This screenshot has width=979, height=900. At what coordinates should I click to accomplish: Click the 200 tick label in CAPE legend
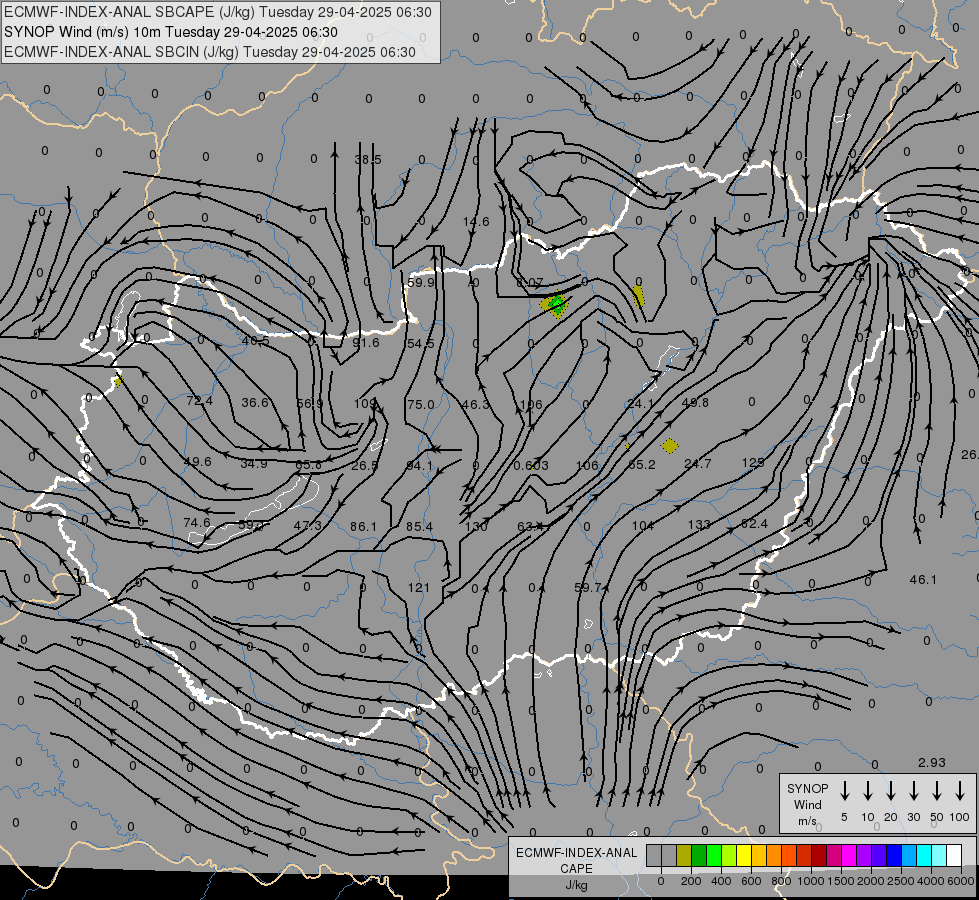click(691, 881)
